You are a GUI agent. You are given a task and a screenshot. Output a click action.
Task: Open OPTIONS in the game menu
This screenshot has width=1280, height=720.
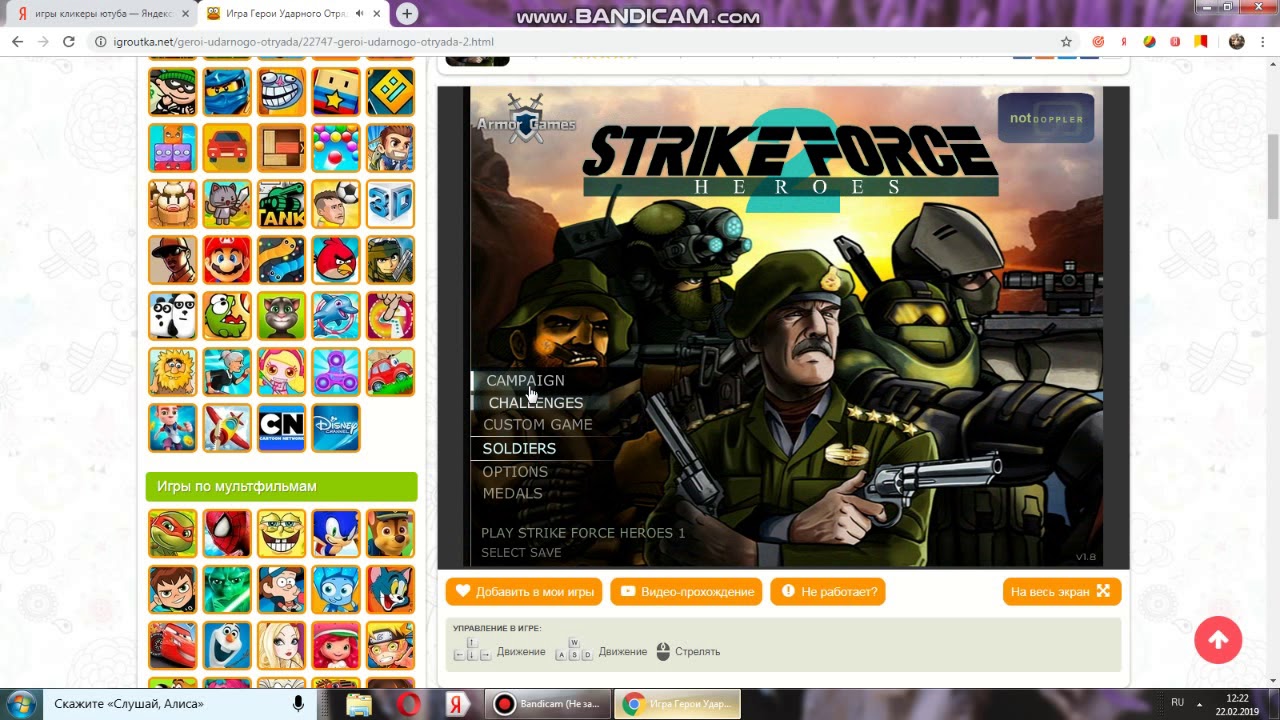coord(515,472)
